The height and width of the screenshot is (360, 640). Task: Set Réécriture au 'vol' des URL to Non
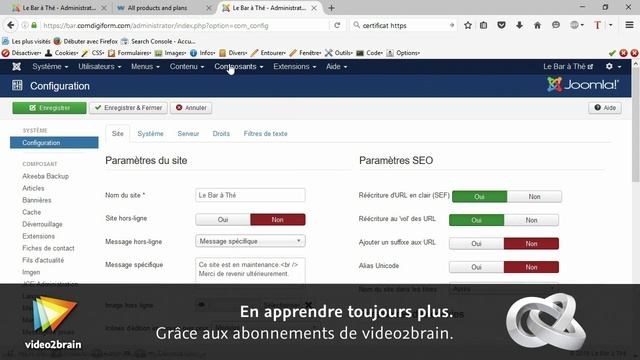coord(531,220)
